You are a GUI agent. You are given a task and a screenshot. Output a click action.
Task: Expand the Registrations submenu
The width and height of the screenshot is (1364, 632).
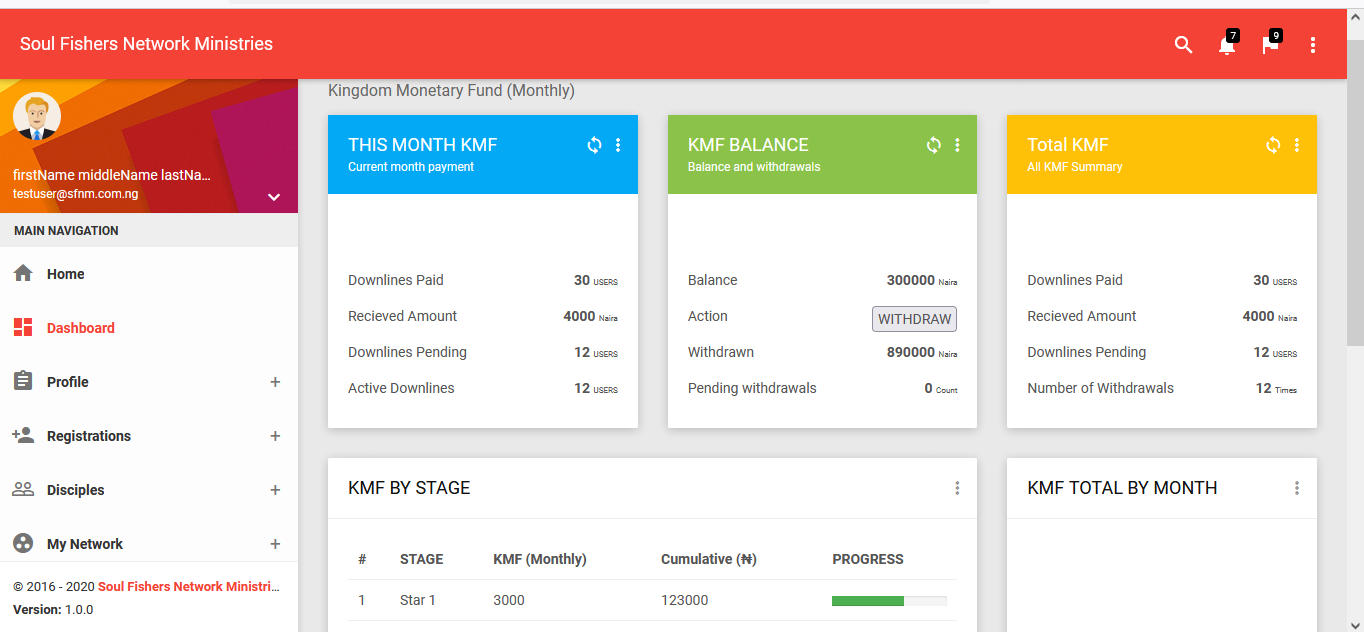pyautogui.click(x=275, y=436)
